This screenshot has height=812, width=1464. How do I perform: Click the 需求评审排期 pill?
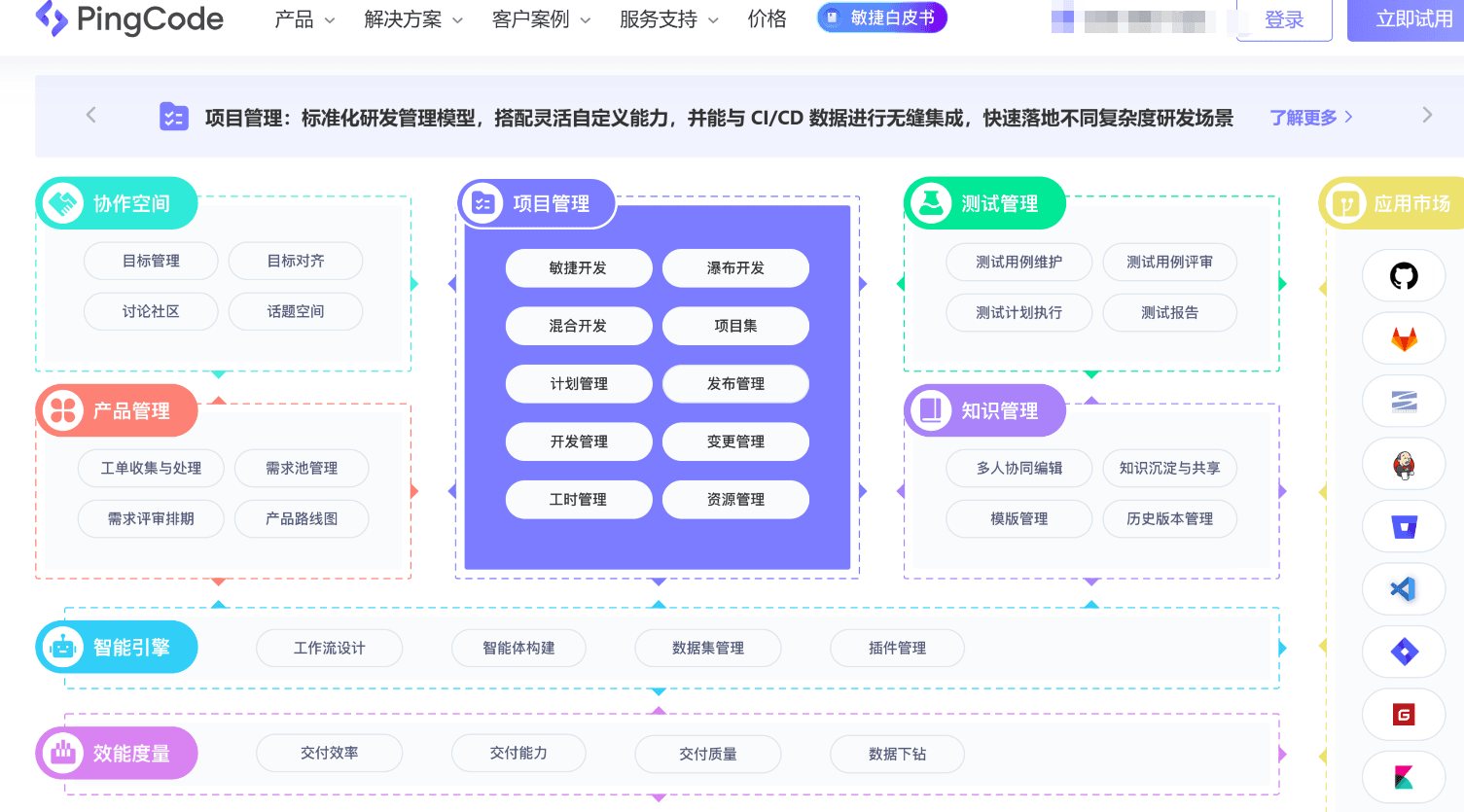pos(151,518)
